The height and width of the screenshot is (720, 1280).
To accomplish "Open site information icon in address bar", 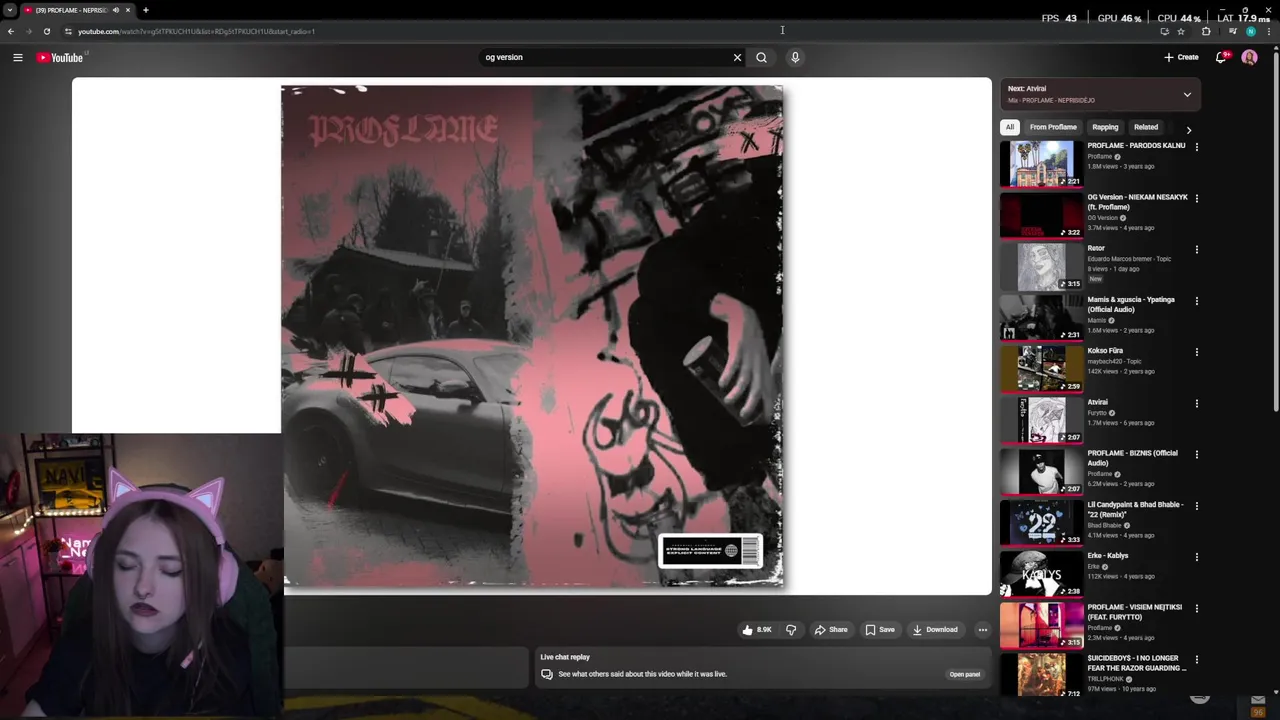I will click(68, 31).
